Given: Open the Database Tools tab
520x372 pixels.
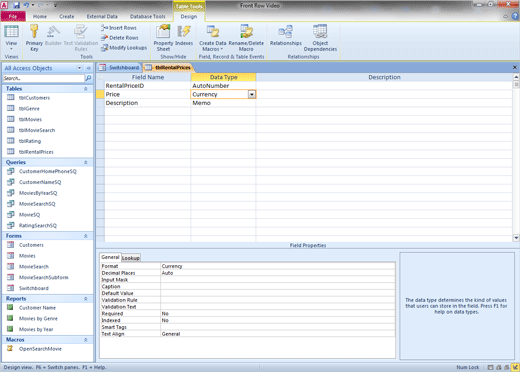Looking at the screenshot, I should point(148,16).
